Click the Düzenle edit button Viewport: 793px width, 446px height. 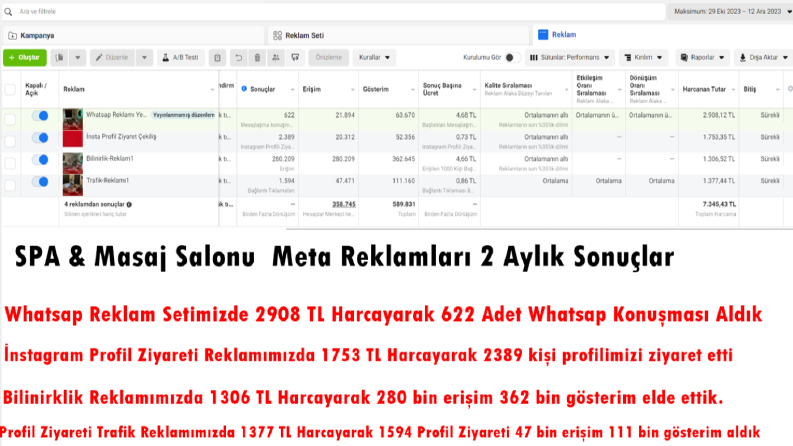[112, 58]
